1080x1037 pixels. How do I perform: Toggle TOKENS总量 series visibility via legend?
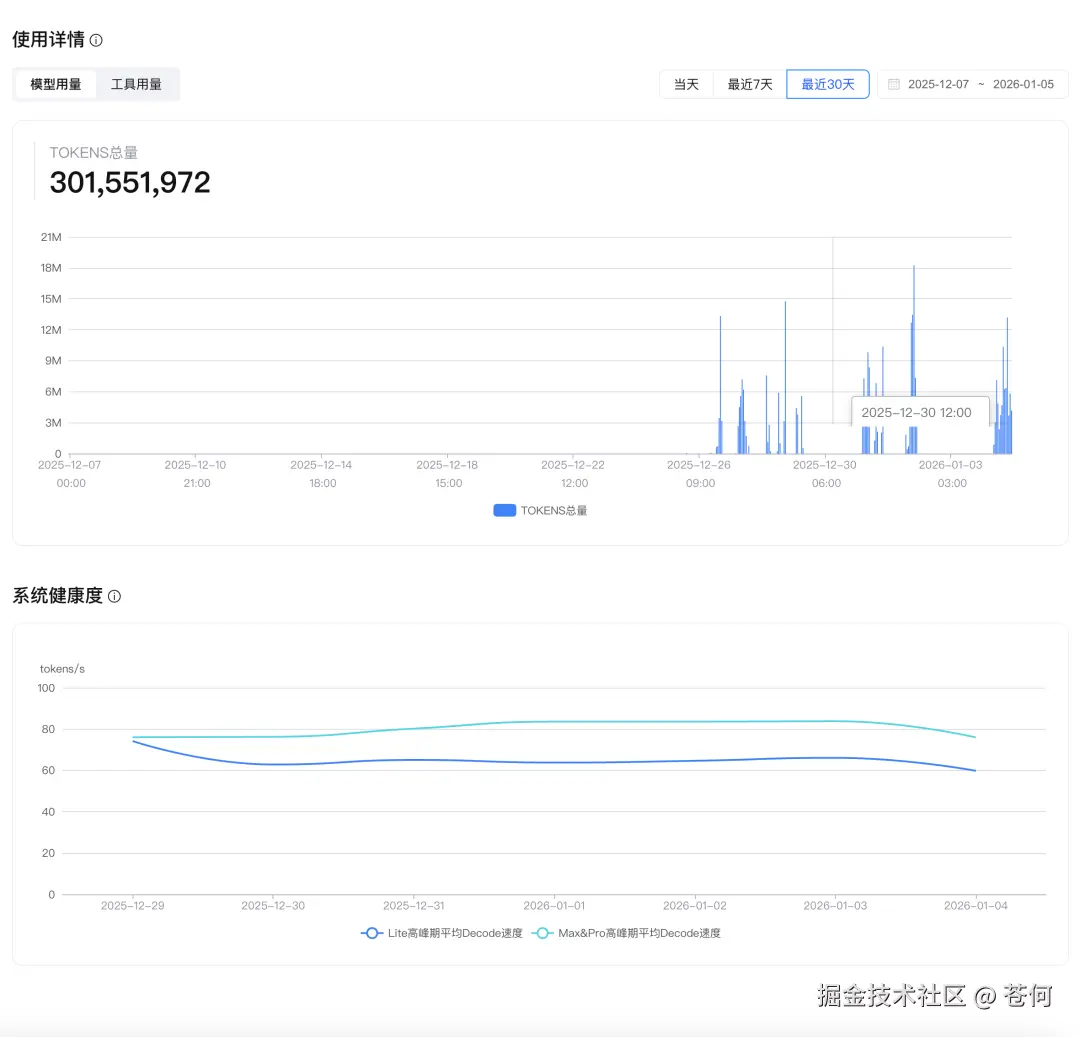[540, 510]
